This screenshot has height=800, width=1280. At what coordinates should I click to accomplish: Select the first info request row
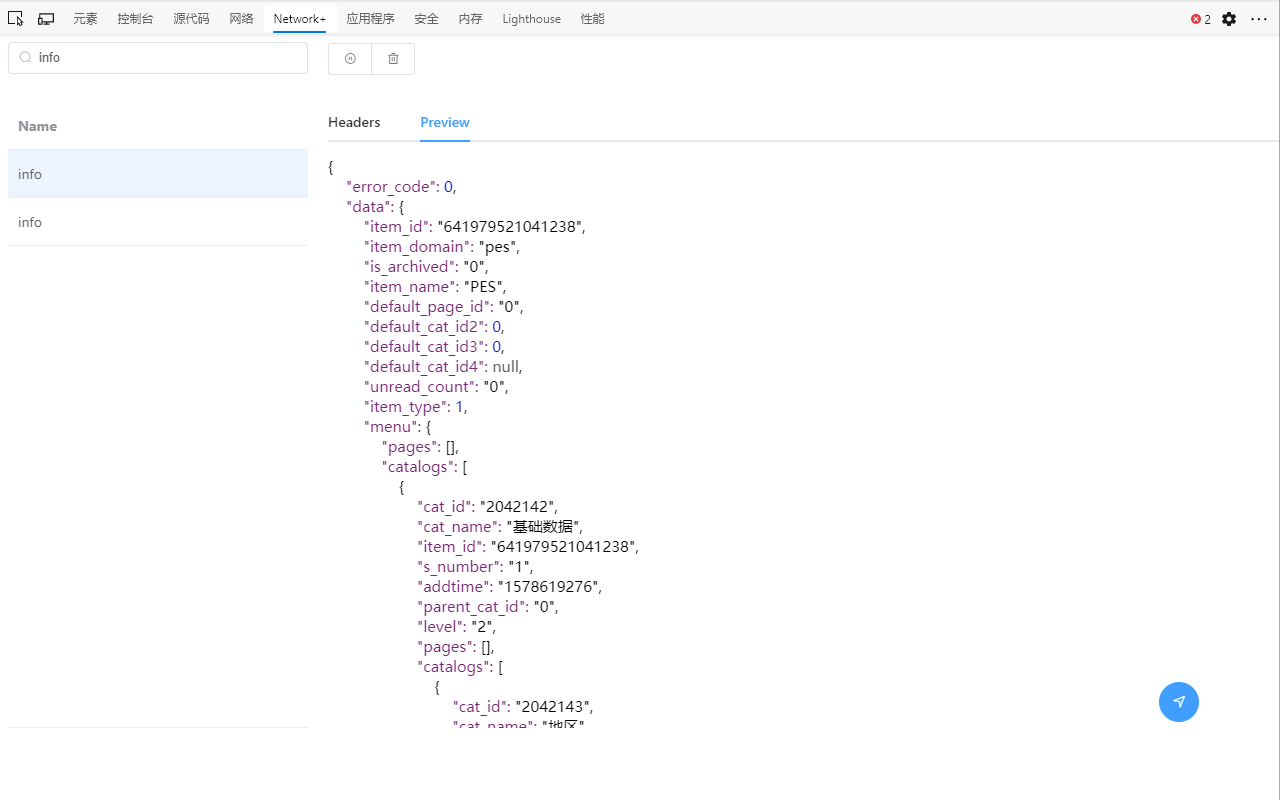click(158, 174)
